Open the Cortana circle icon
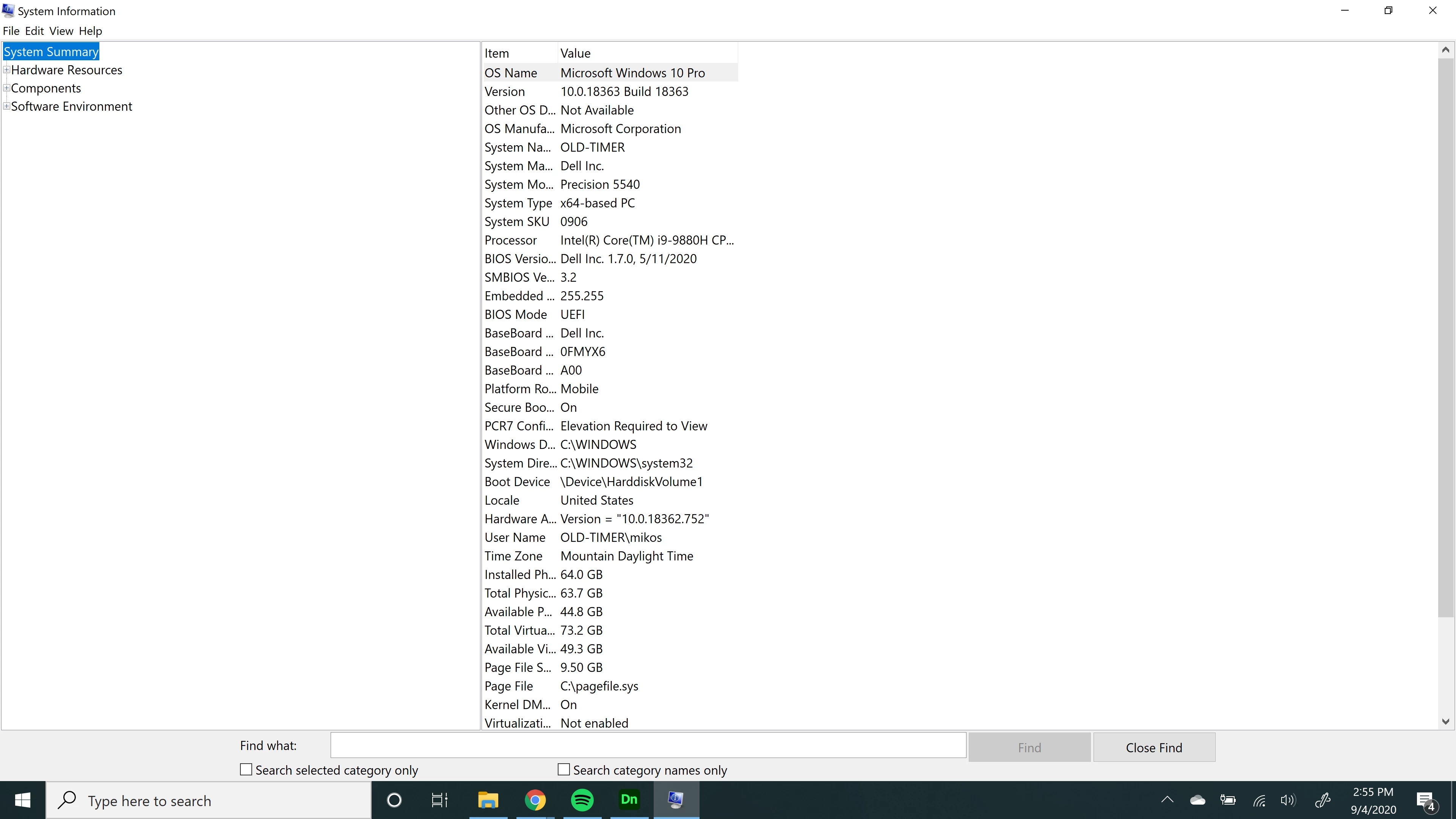Image resolution: width=1456 pixels, height=819 pixels. (394, 800)
